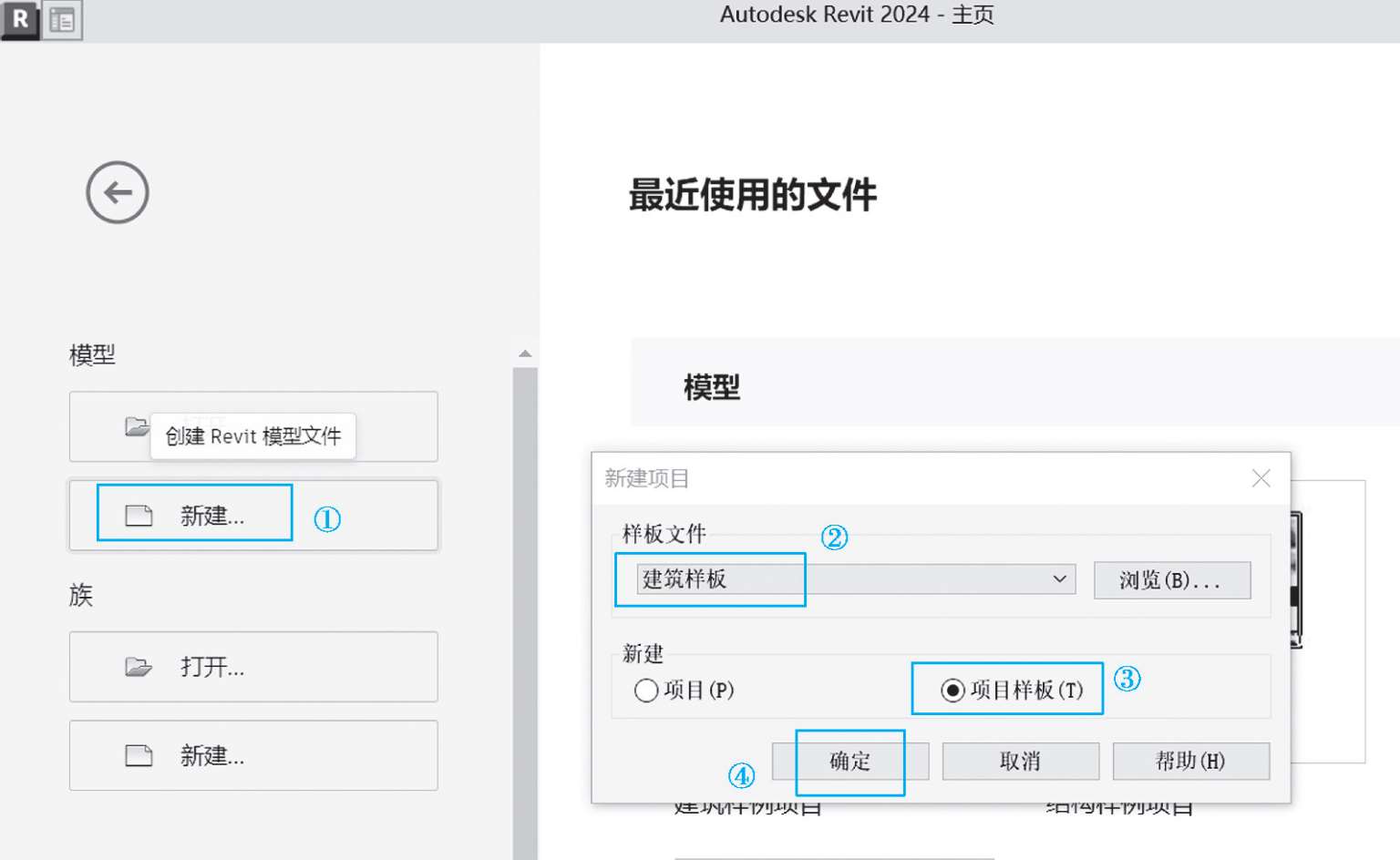Click the 浏览(B)... button
Image resolution: width=1400 pixels, height=860 pixels.
pos(1172,580)
